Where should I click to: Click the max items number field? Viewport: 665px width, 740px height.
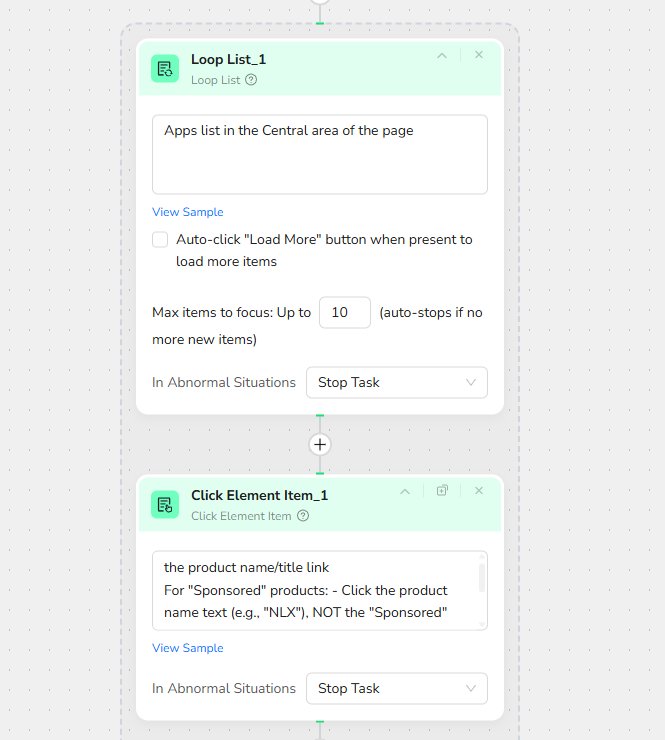(344, 312)
